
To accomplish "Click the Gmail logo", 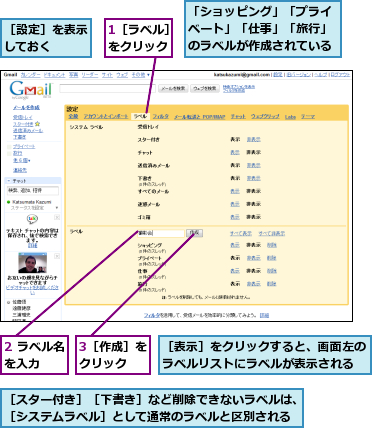I will (x=31, y=89).
